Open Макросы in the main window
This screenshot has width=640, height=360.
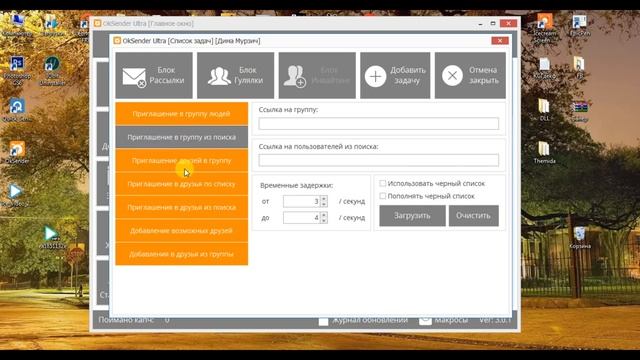[444, 320]
